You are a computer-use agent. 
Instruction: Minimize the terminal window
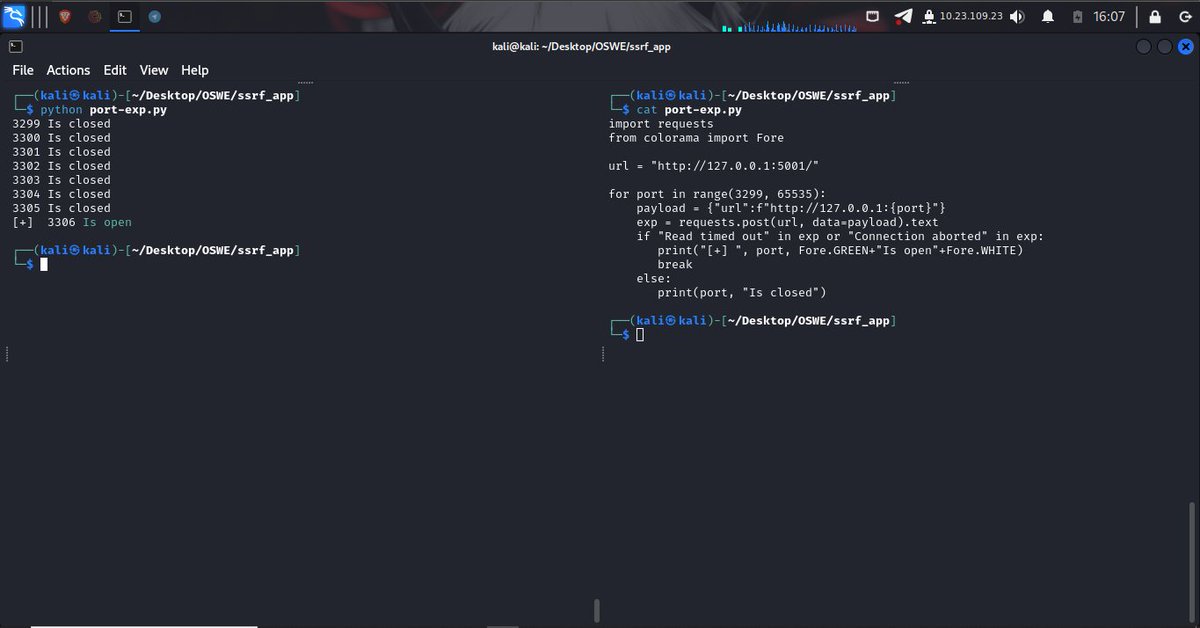pos(1144,47)
